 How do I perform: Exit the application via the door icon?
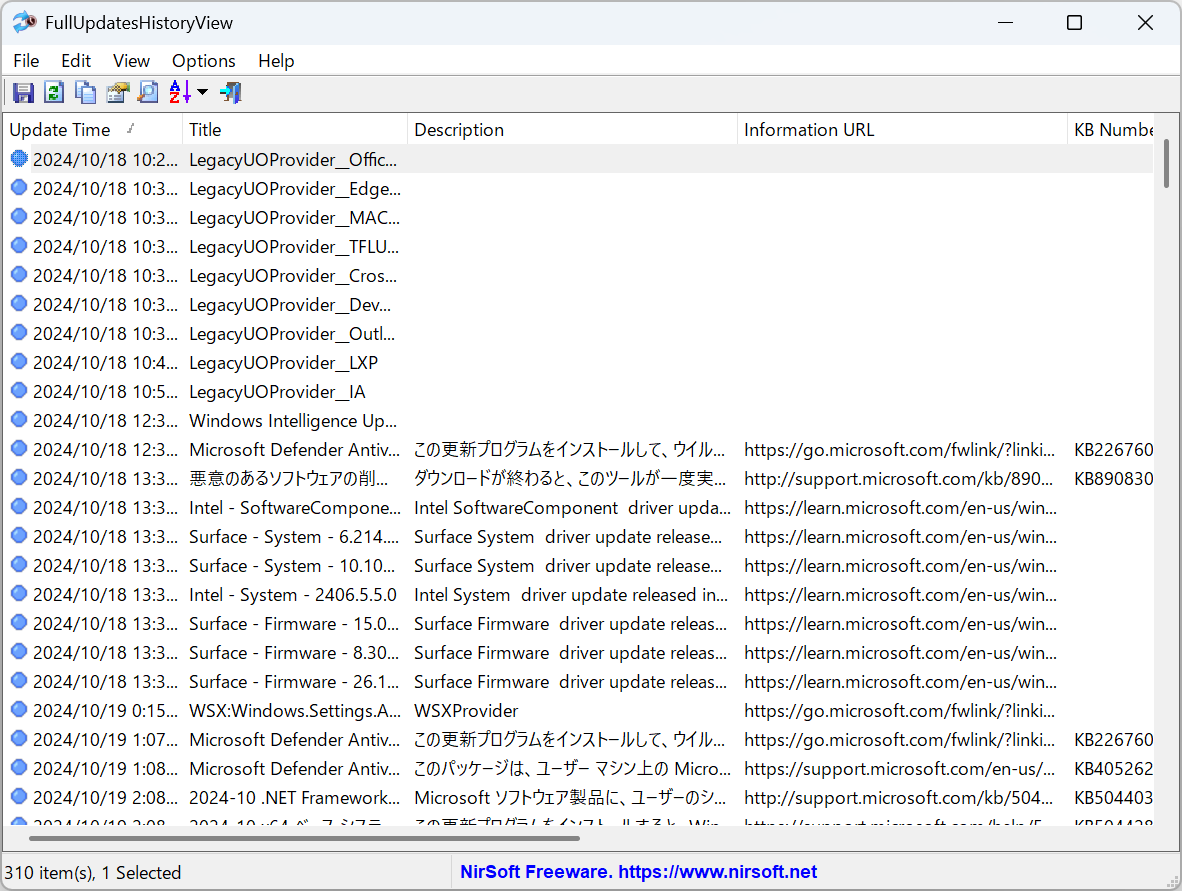[x=229, y=92]
